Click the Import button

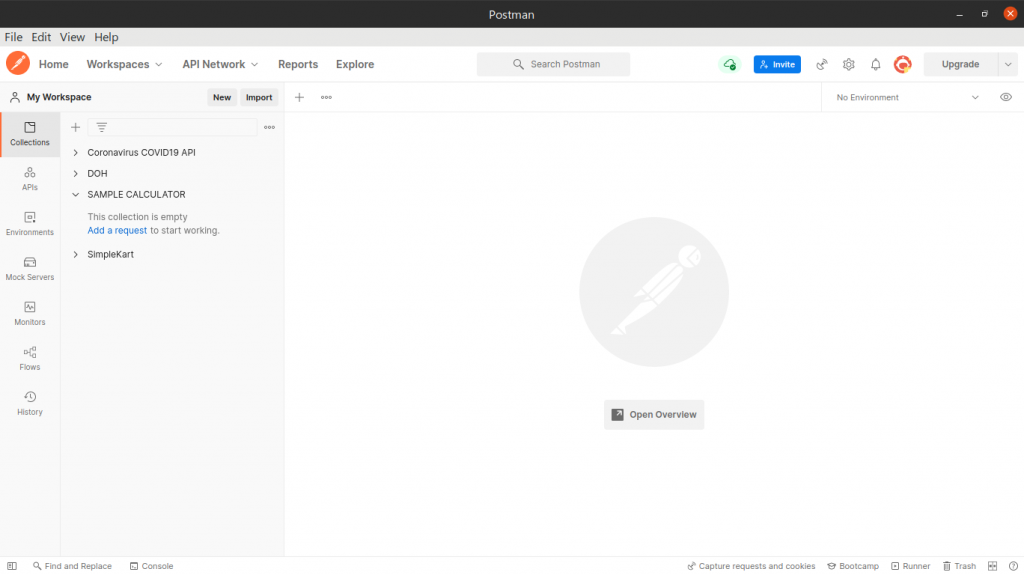coord(259,97)
